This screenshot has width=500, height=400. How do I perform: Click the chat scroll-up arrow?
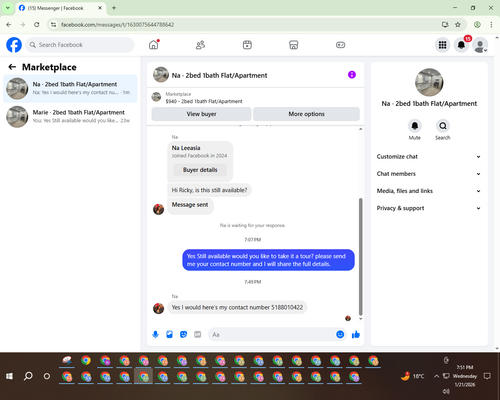click(x=360, y=129)
